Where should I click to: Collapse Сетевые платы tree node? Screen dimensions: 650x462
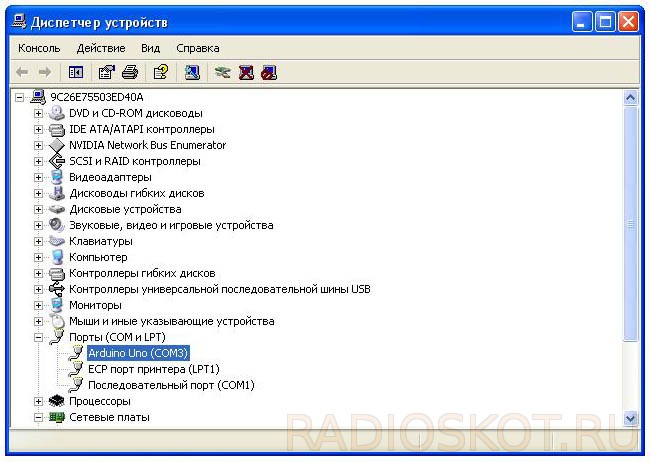click(38, 418)
